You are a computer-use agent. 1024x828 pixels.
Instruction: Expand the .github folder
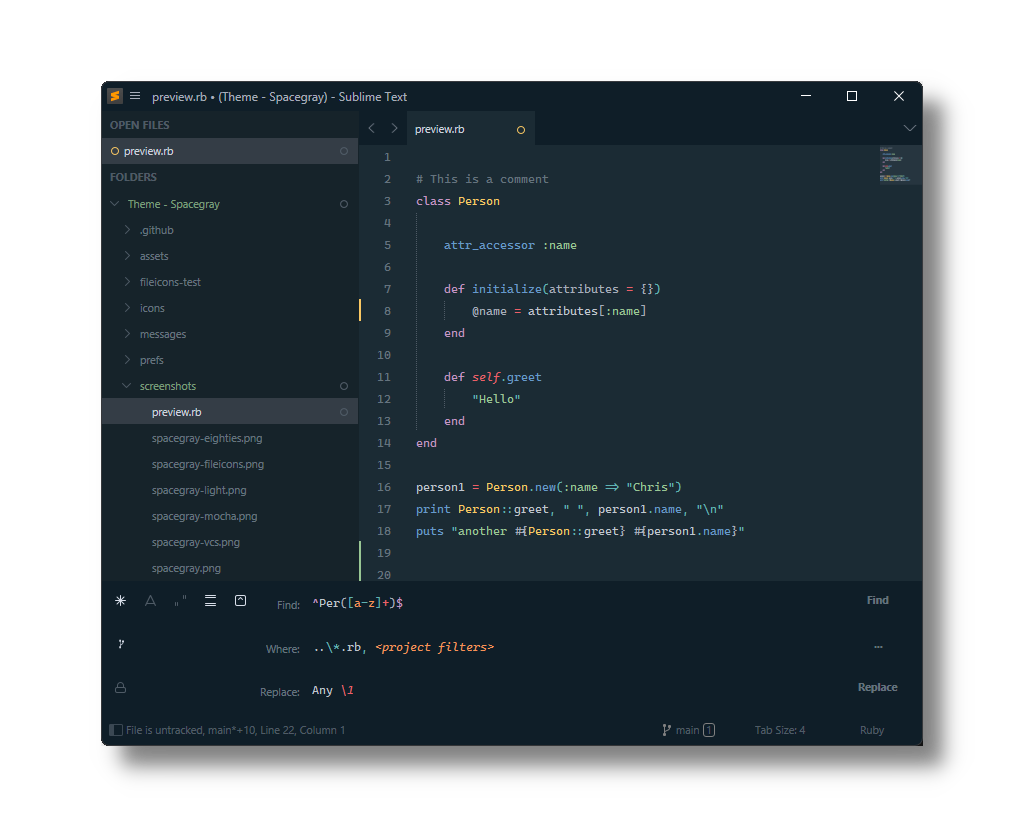[127, 230]
